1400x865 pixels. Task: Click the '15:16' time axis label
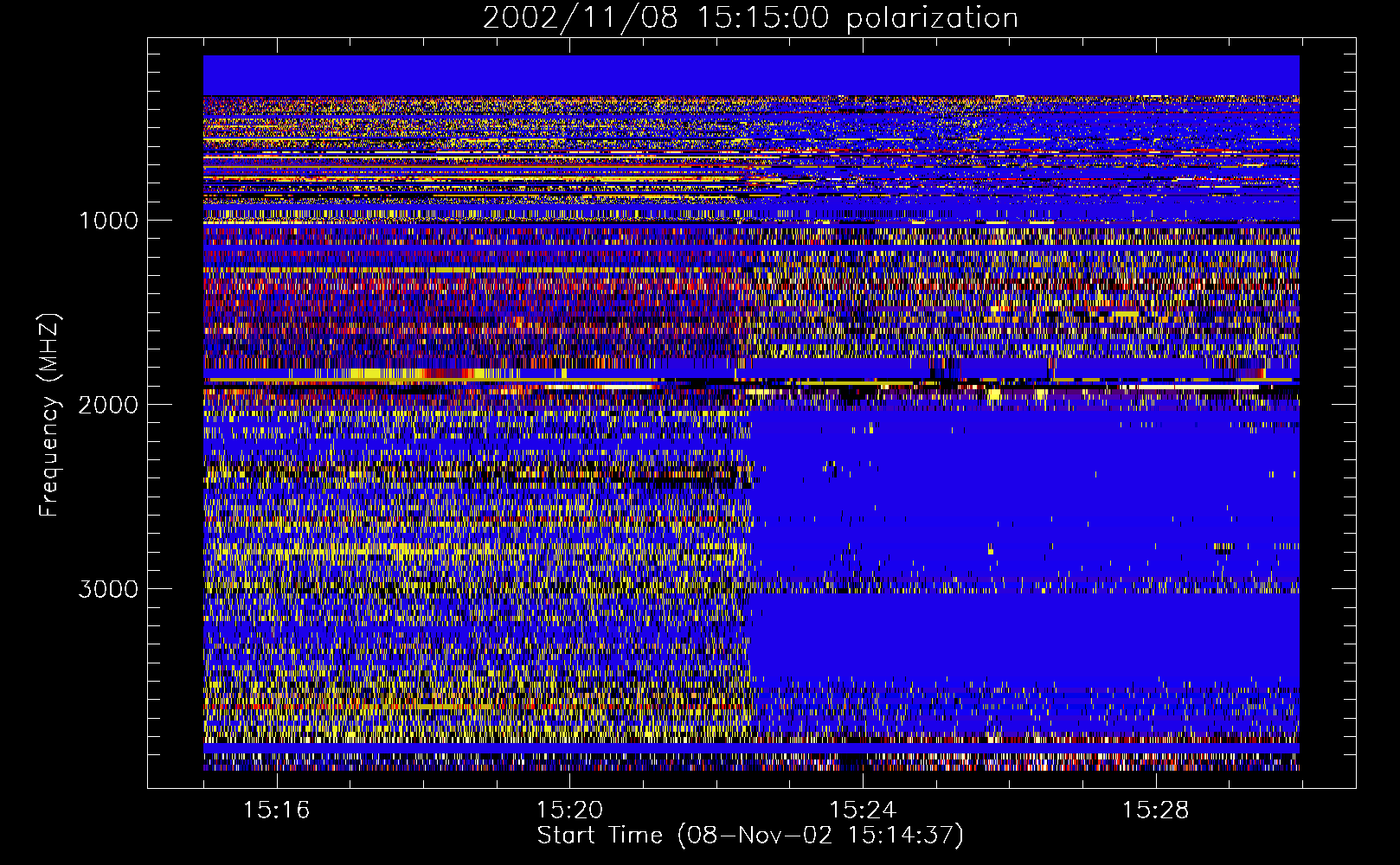coord(276,810)
